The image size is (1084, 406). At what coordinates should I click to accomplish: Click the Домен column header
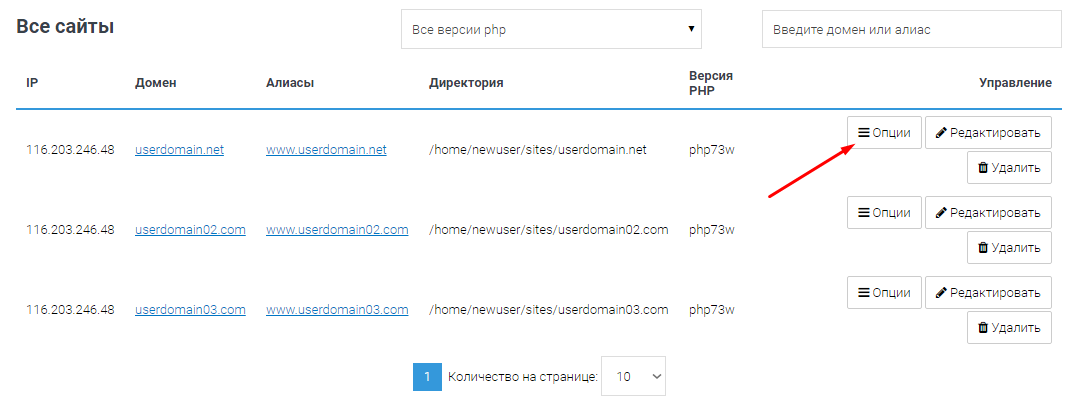pyautogui.click(x=156, y=83)
